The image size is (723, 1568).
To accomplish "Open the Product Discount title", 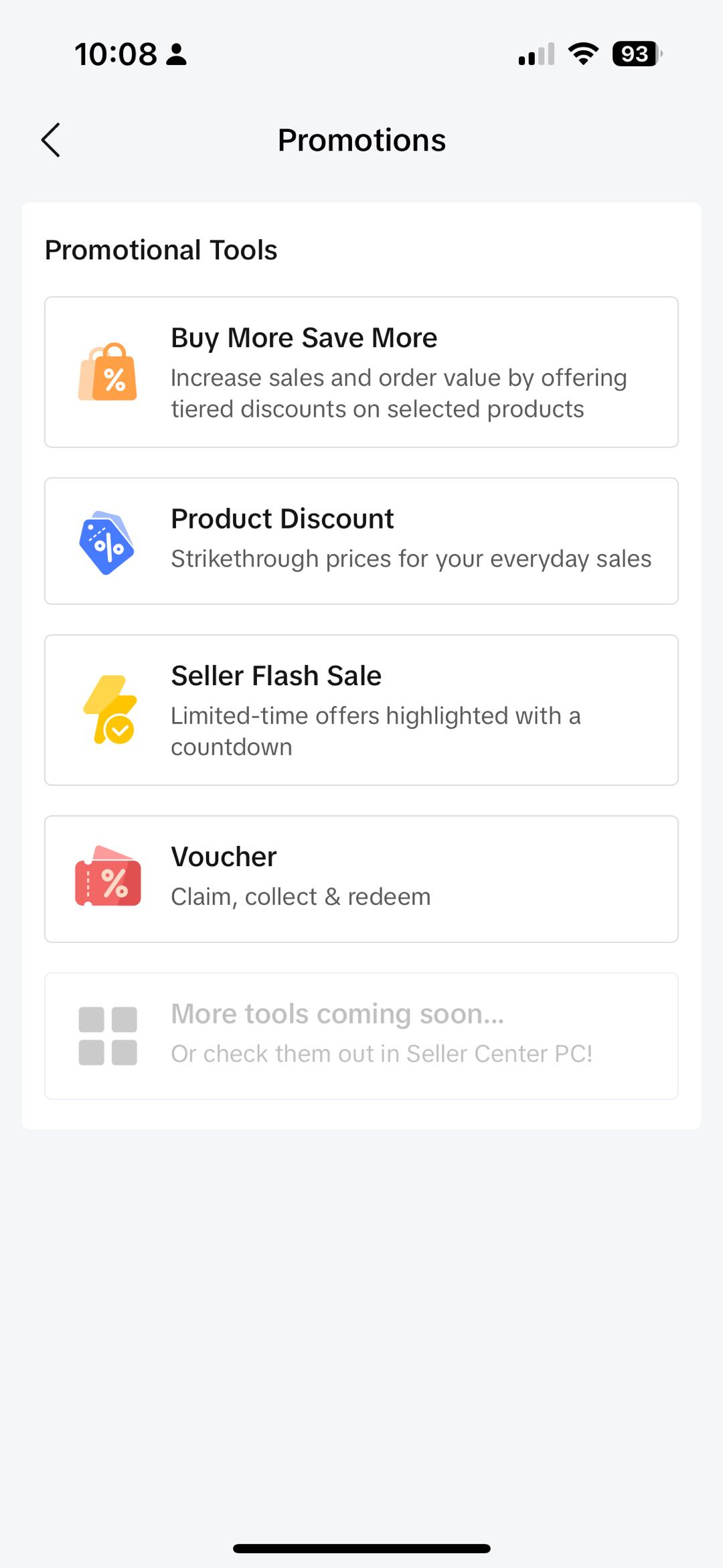I will (282, 518).
